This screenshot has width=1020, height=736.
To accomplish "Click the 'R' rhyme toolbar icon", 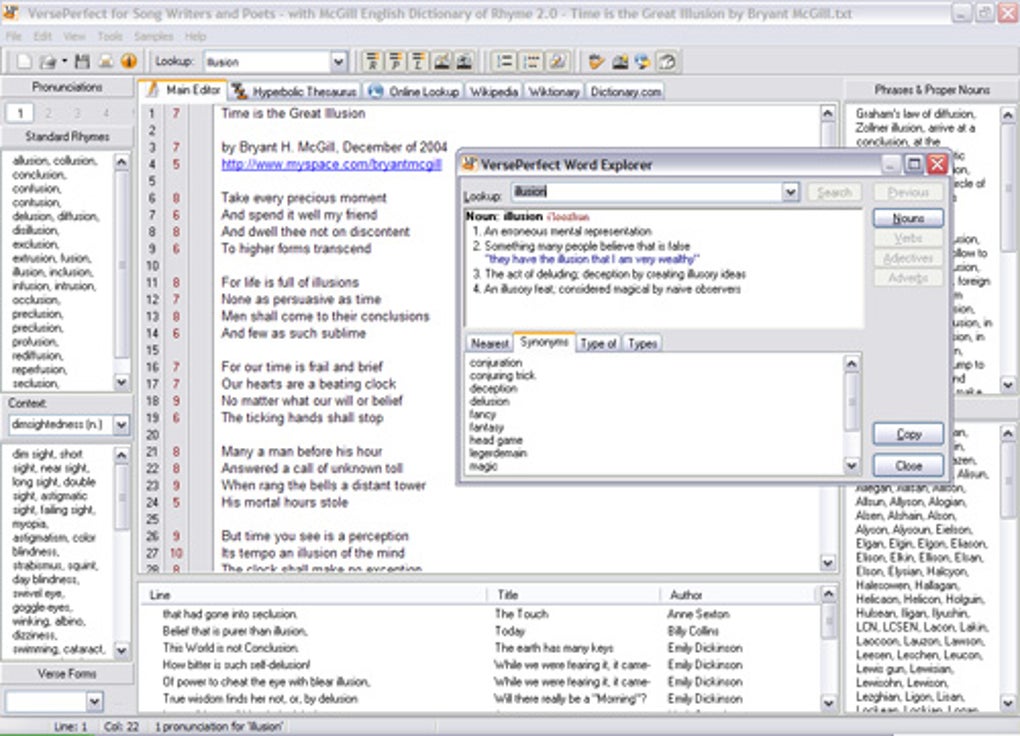I will click(x=372, y=62).
